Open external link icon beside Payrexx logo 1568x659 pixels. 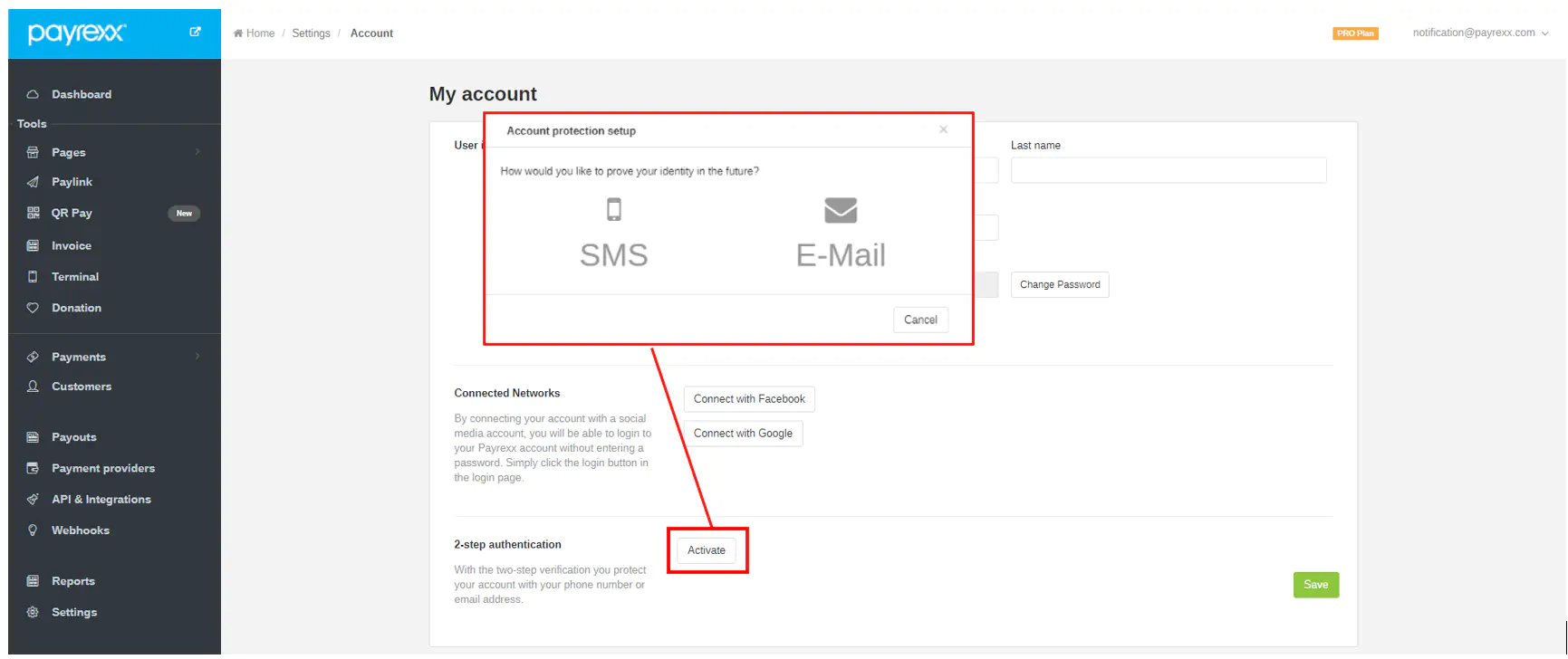[195, 32]
